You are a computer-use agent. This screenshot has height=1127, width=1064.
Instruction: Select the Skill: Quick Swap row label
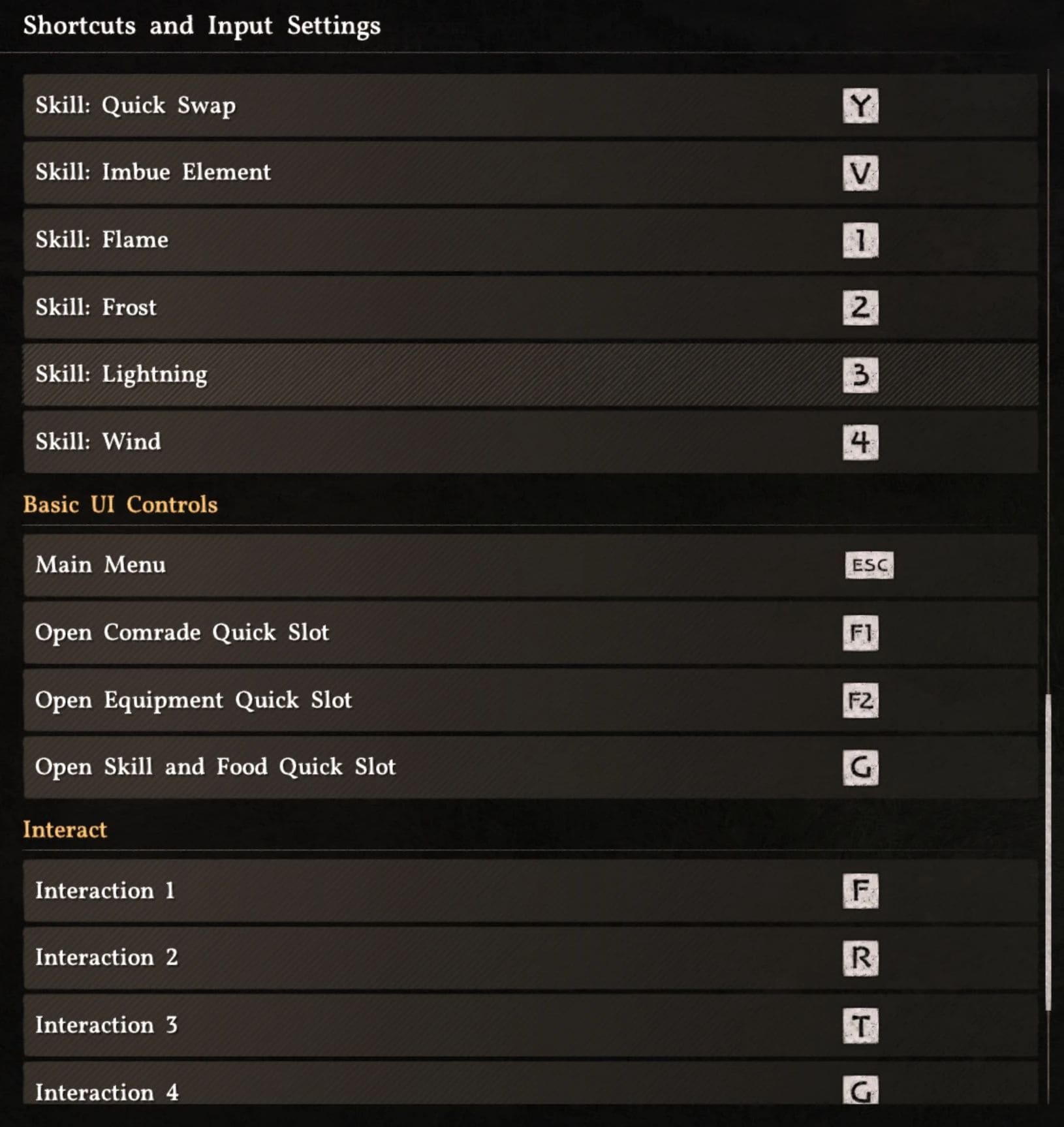(135, 105)
